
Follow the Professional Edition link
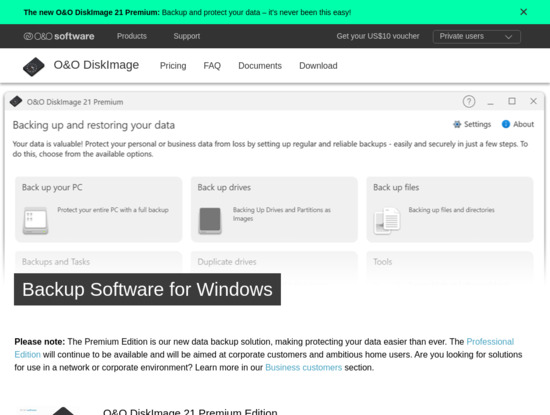click(490, 342)
